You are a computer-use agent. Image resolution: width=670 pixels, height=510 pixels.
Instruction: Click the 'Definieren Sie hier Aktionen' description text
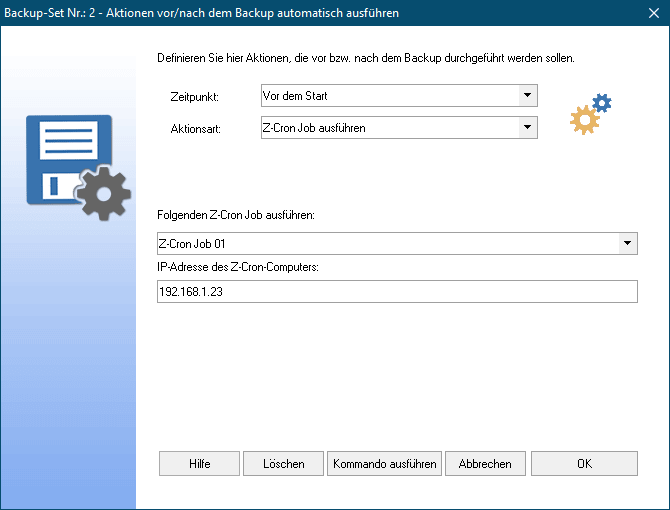366,58
